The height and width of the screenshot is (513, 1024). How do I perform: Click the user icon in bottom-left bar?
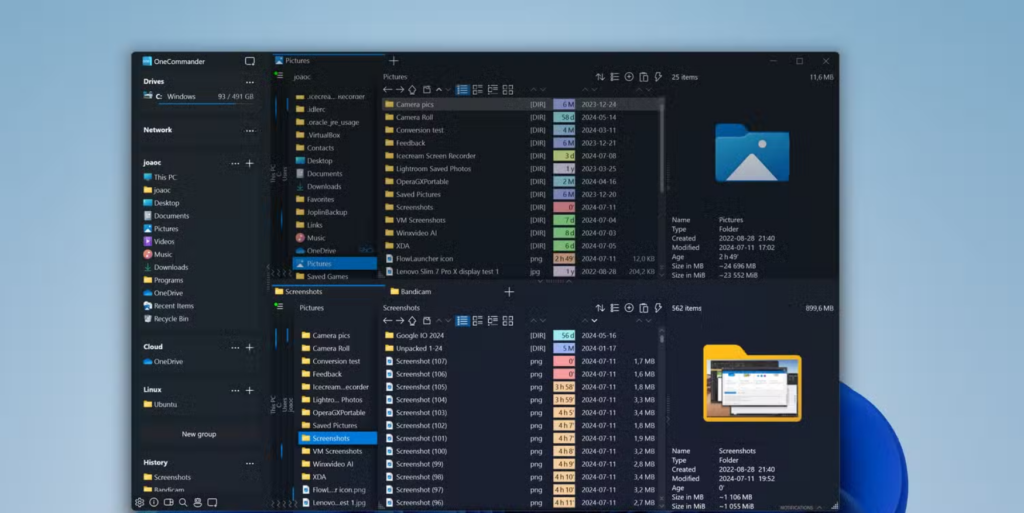pos(197,503)
